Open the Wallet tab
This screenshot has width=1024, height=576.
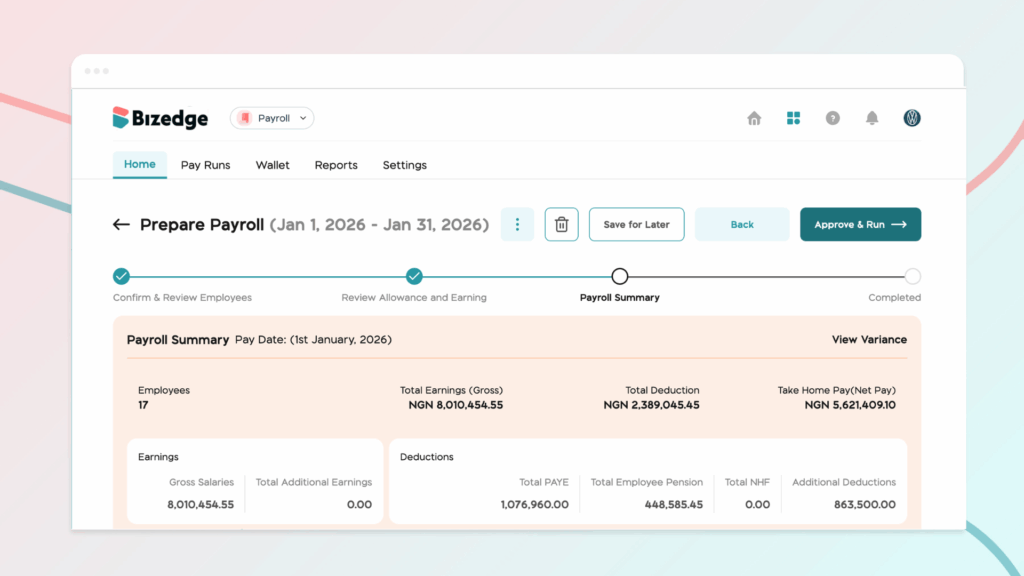[x=272, y=165]
